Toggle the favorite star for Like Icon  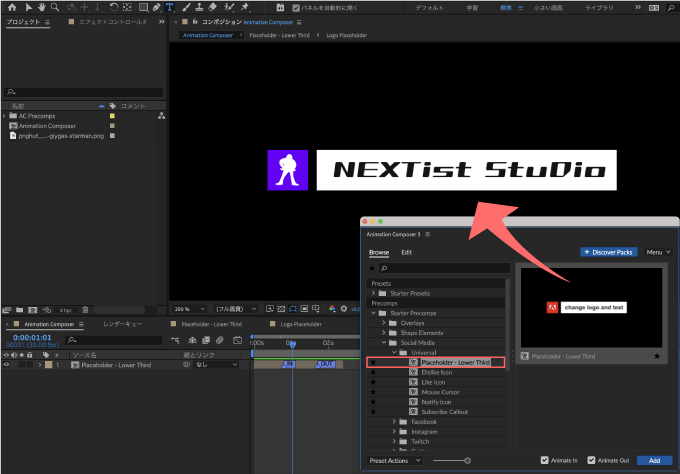tap(373, 382)
